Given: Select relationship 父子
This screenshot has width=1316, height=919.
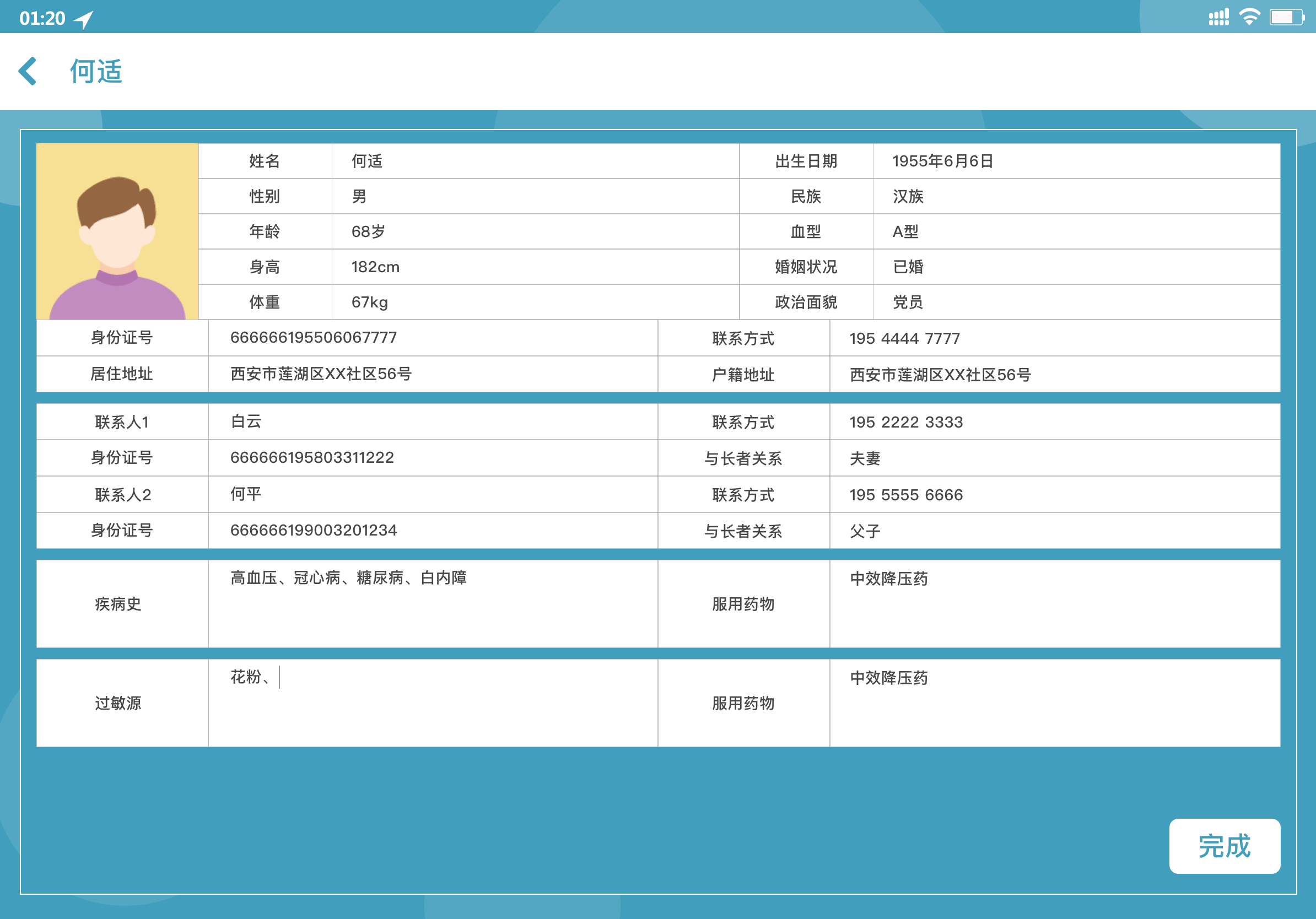Looking at the screenshot, I should [x=865, y=531].
